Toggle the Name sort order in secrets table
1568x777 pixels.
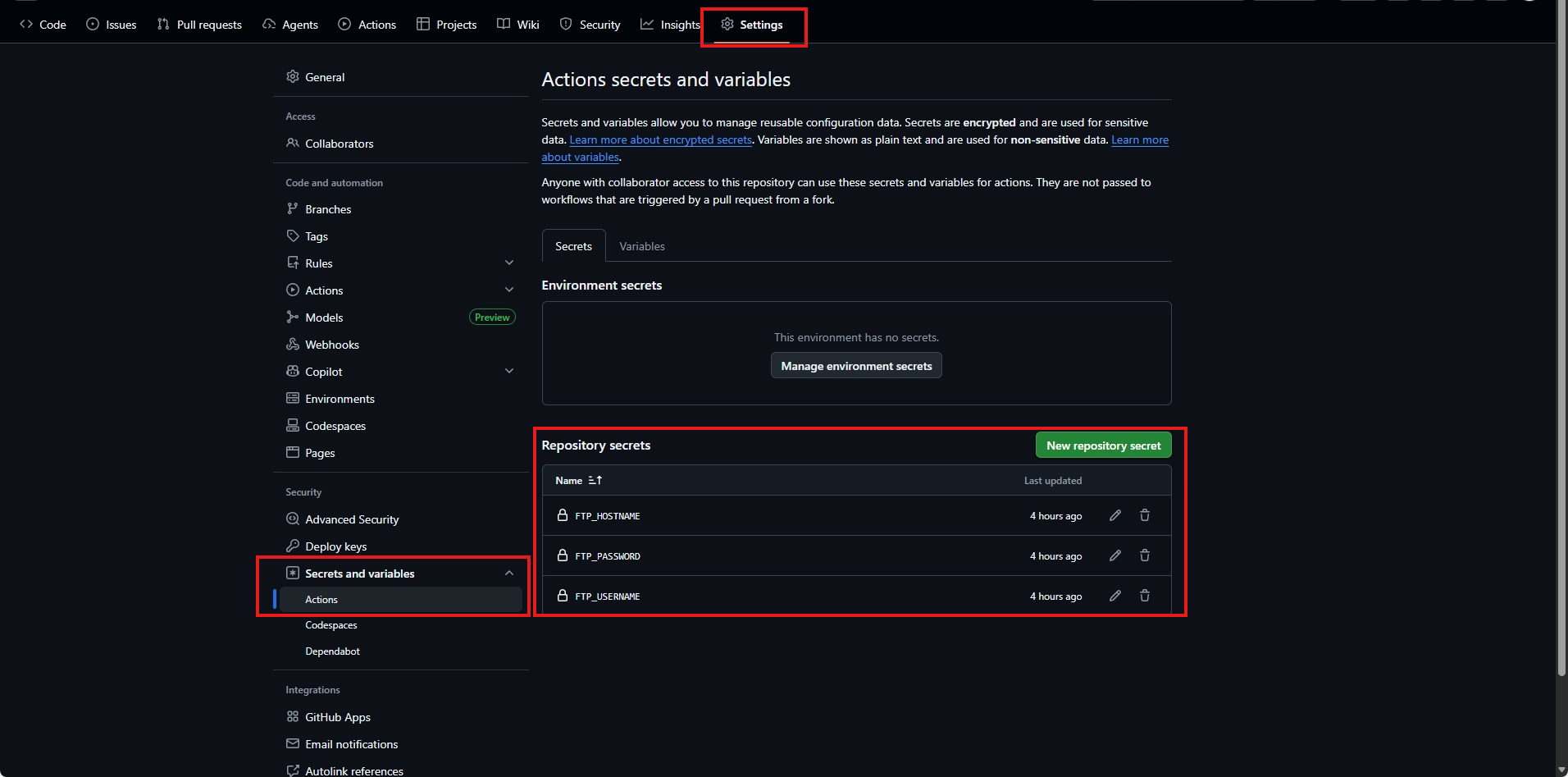pos(595,480)
